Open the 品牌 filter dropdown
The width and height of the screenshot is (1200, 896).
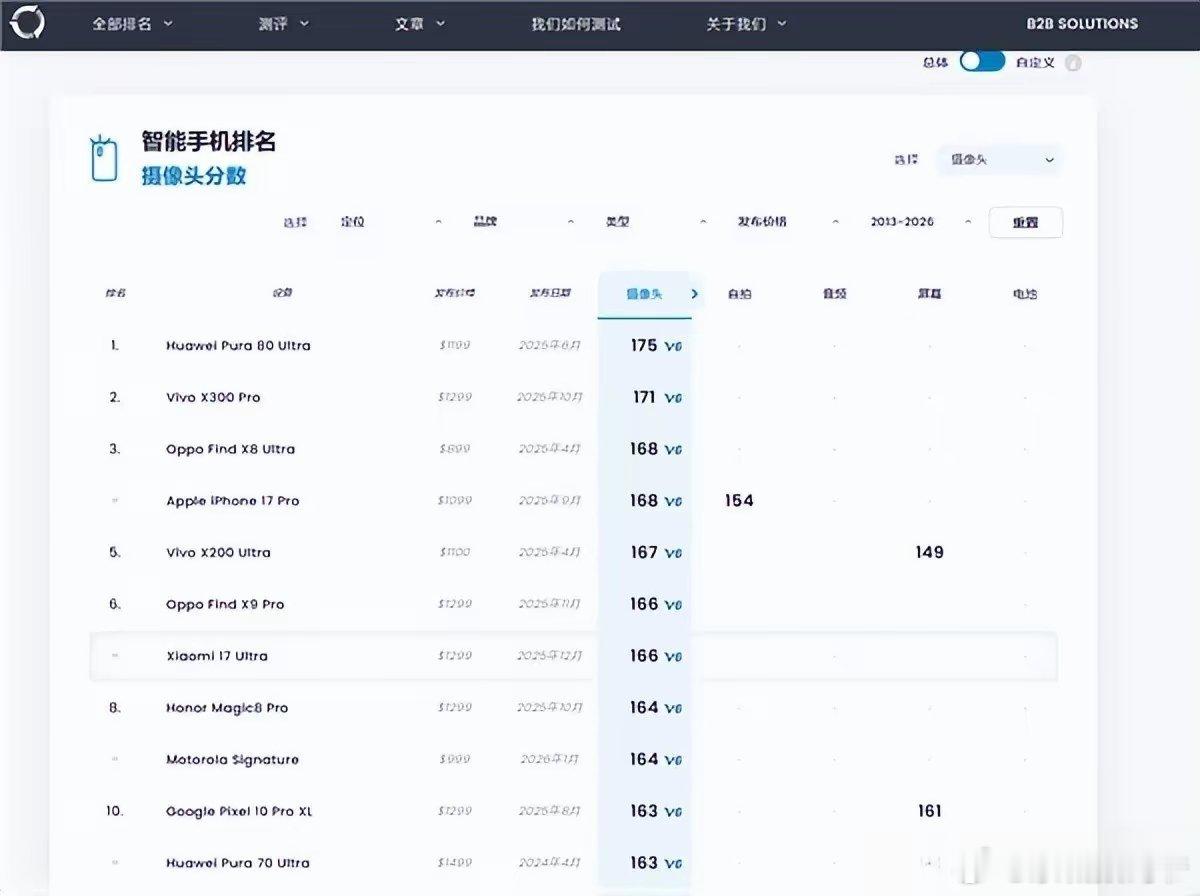pyautogui.click(x=523, y=221)
